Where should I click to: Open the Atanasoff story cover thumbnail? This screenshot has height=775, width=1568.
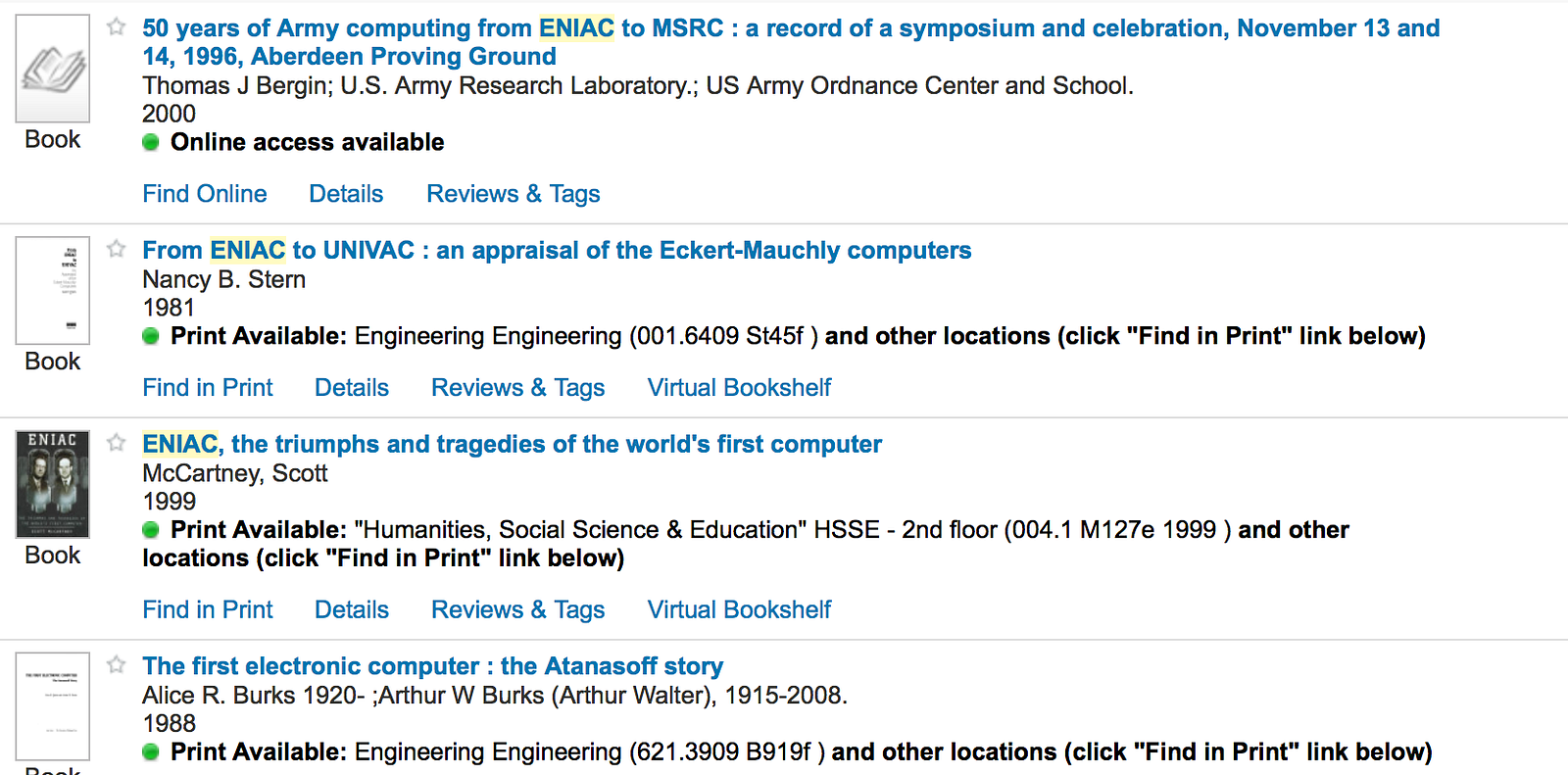click(53, 705)
